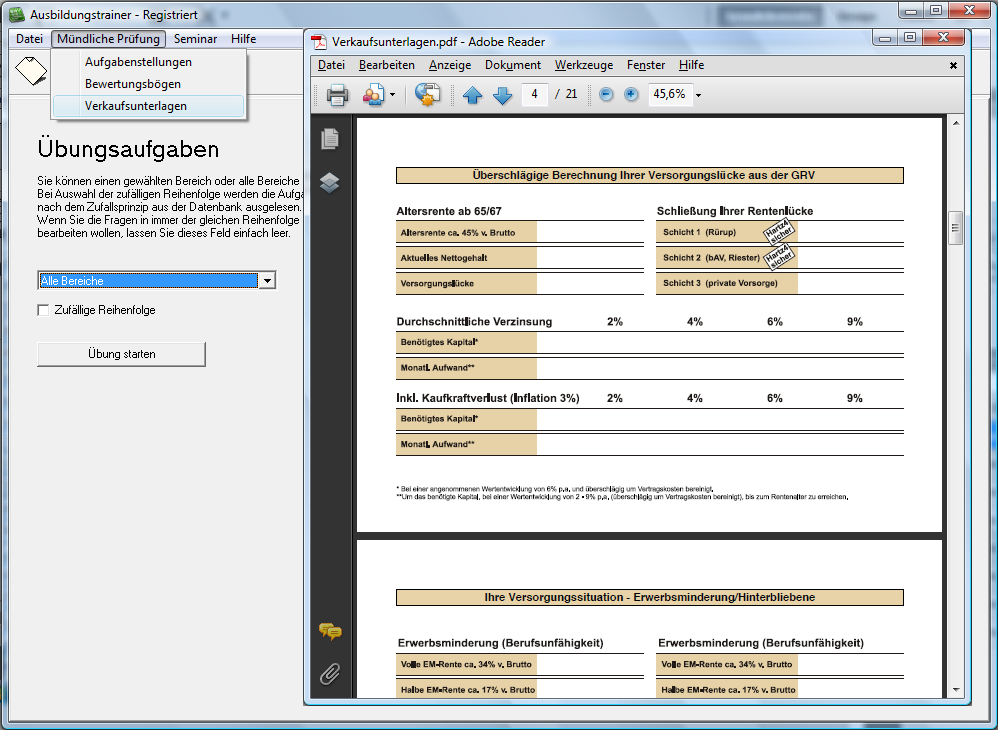
Task: Zoom in with the plus icon
Action: pyautogui.click(x=631, y=94)
